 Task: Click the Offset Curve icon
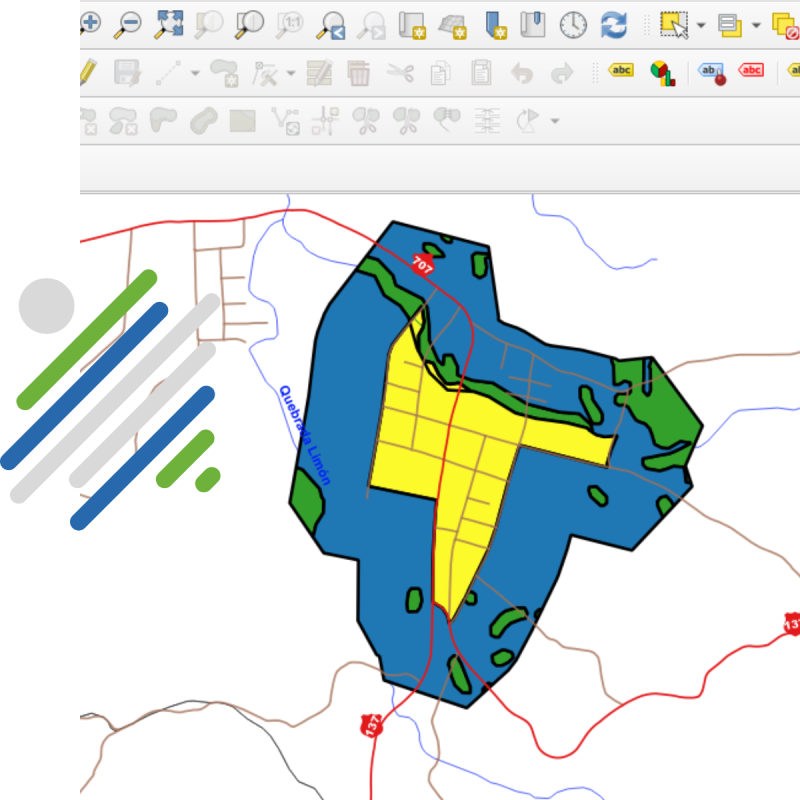coord(204,121)
